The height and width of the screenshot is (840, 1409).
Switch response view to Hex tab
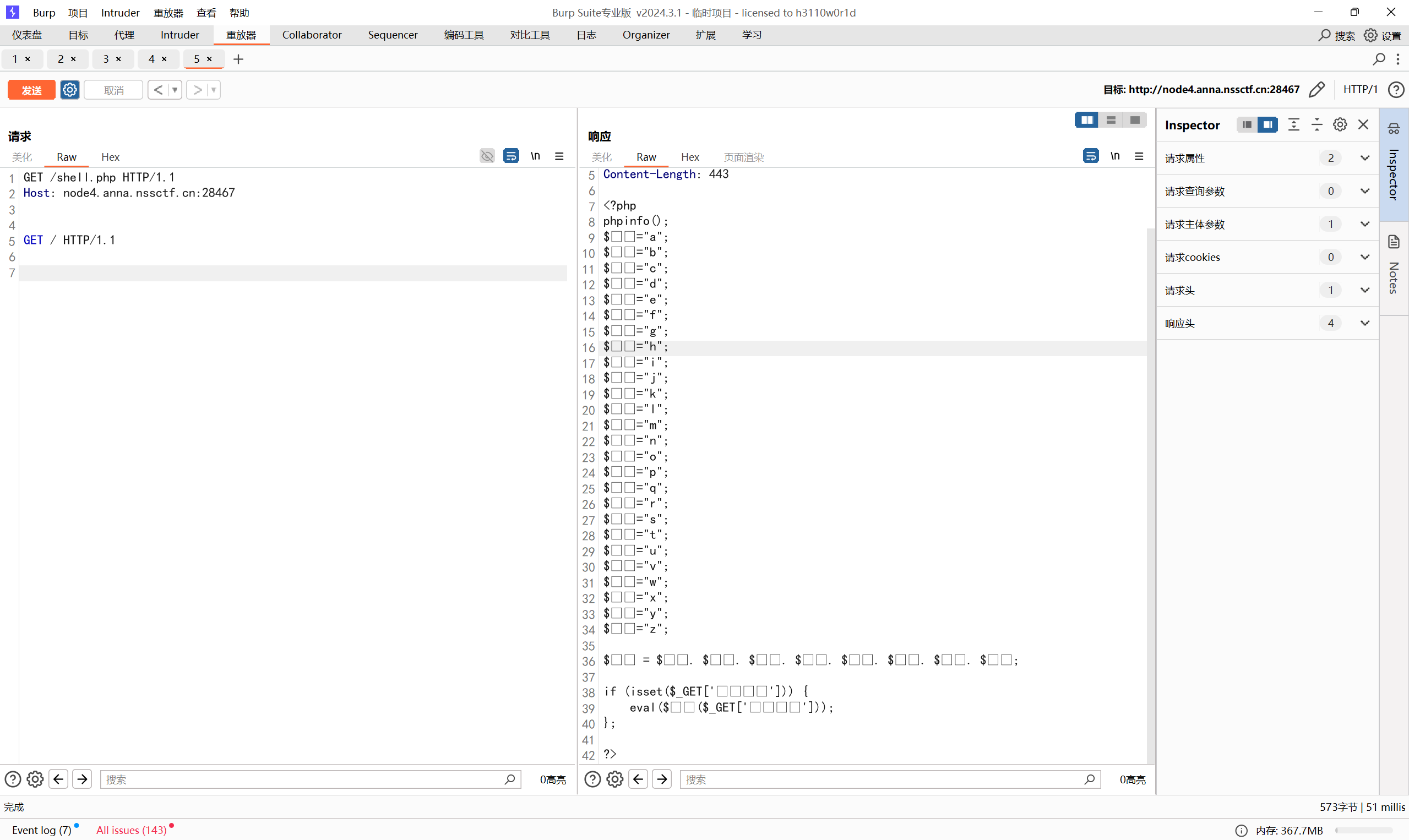coord(689,157)
